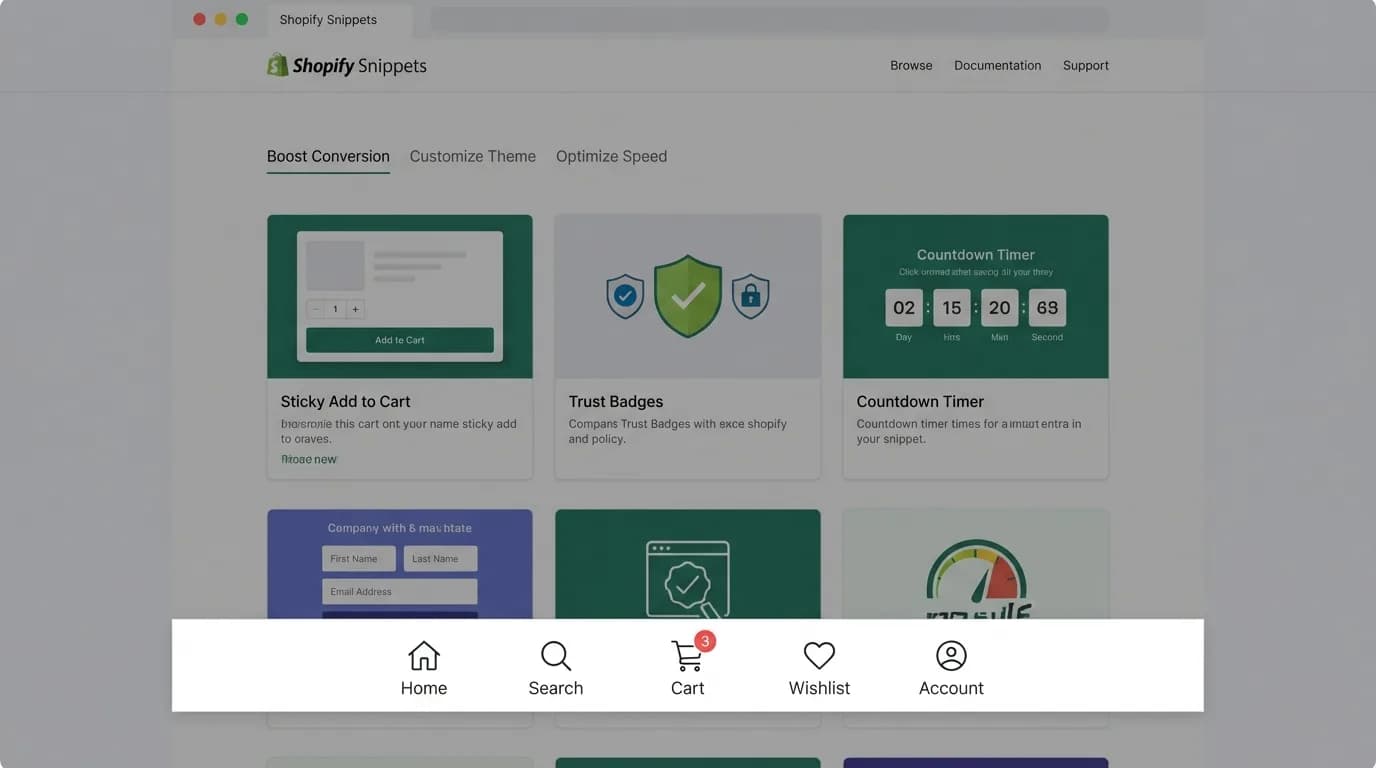This screenshot has height=768, width=1376.
Task: Select the Shopify Snippets browser tab
Action: coord(340,20)
